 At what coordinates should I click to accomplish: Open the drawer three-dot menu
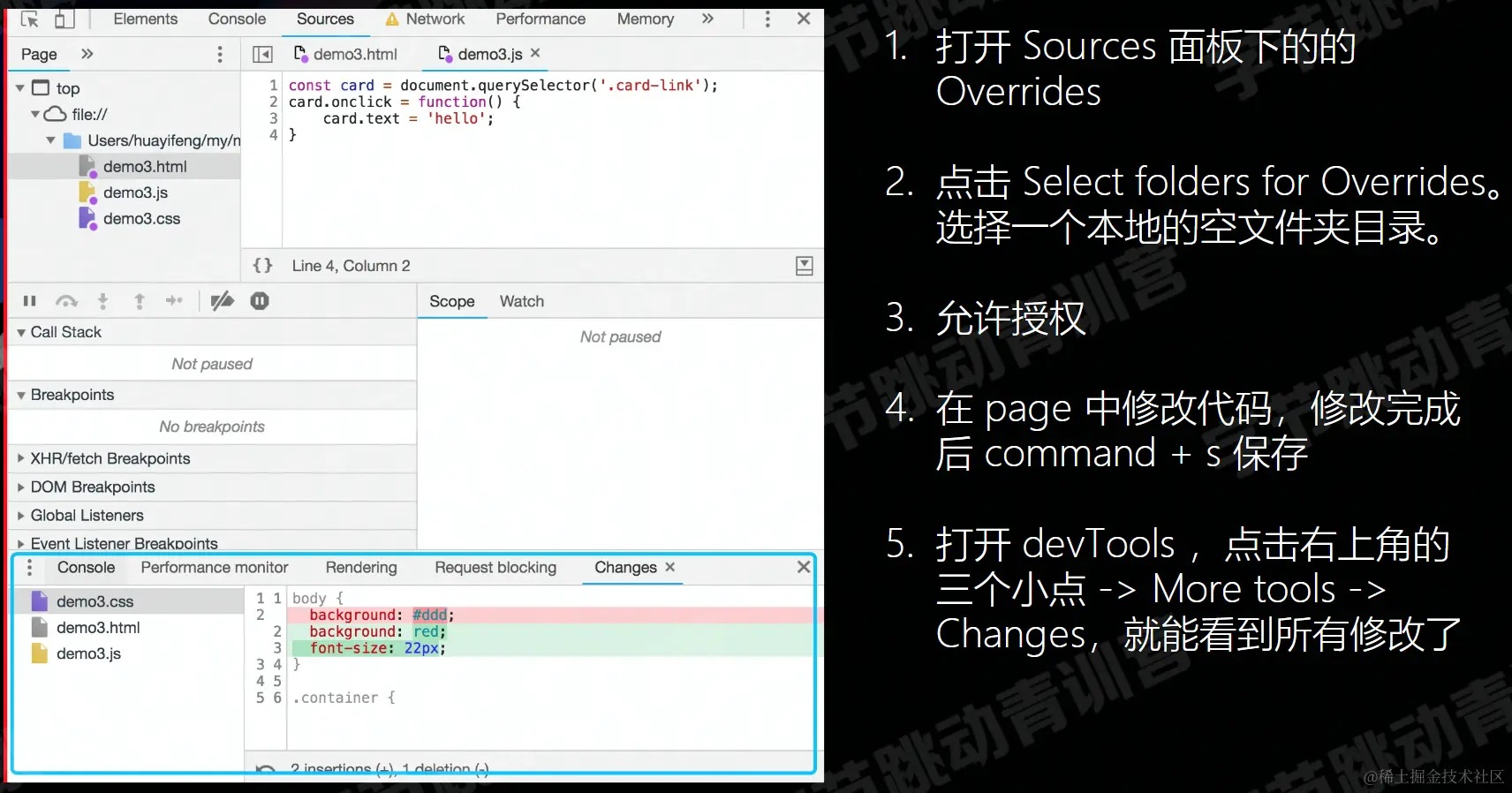tap(29, 568)
